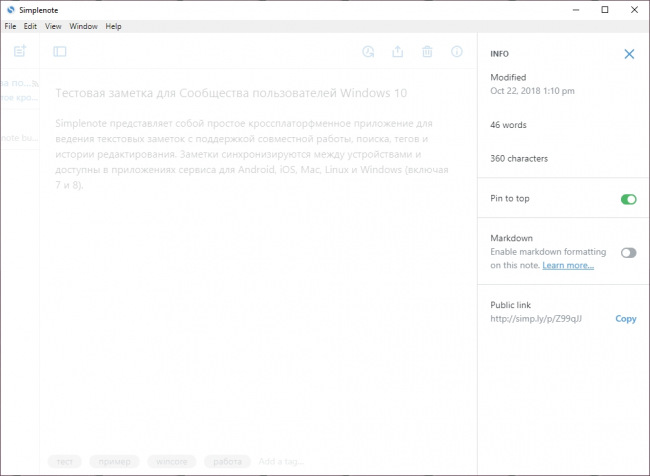The width and height of the screenshot is (650, 476).
Task: Open the View menu
Action: (x=53, y=26)
